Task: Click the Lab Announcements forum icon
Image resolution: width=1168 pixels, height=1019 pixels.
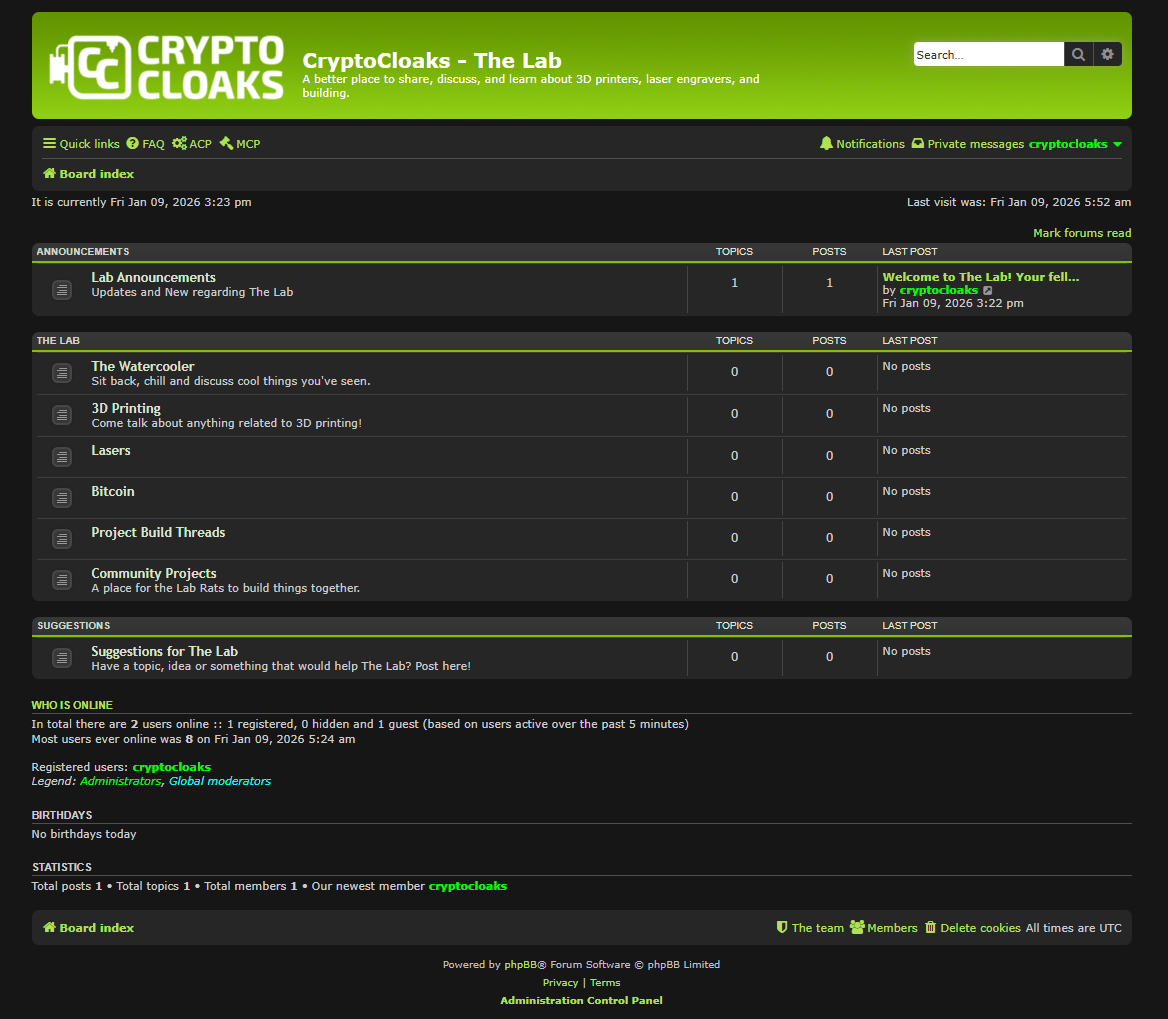Action: click(x=62, y=289)
